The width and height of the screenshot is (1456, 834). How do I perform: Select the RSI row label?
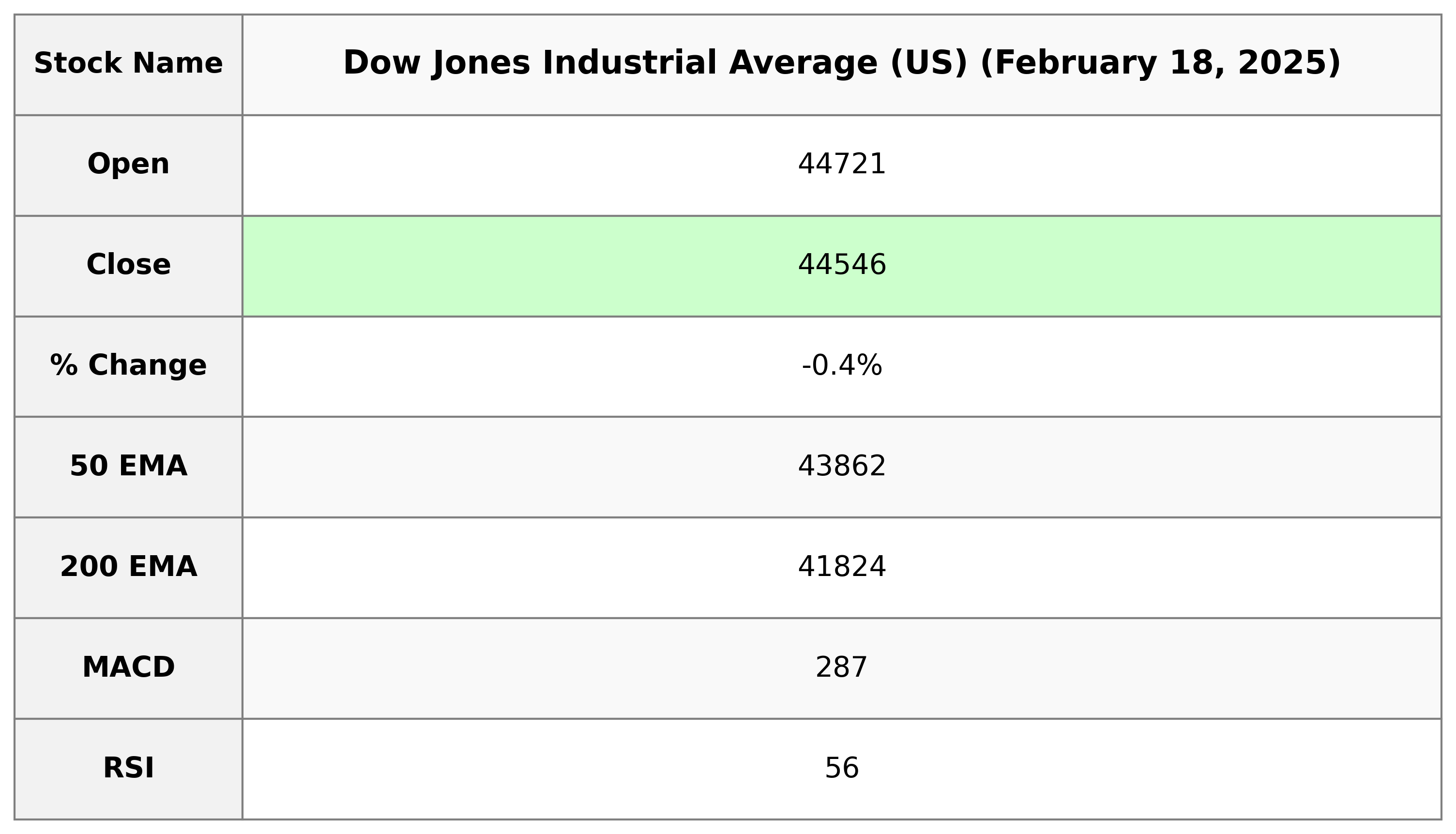(x=128, y=769)
